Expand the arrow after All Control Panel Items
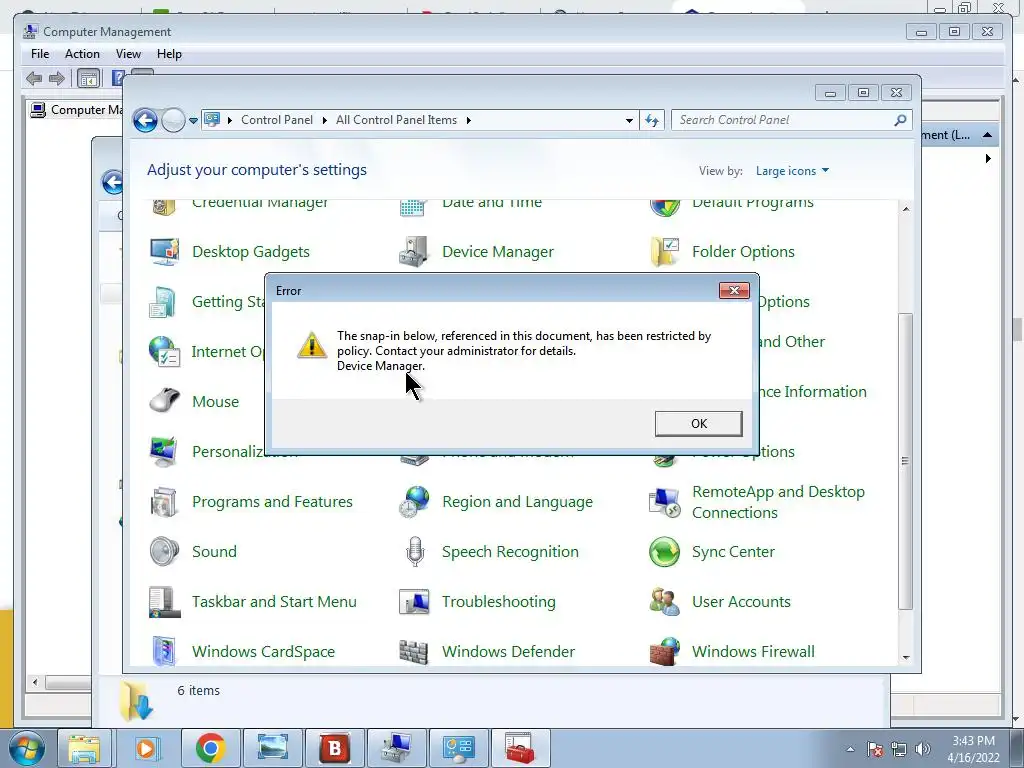1024x768 pixels. 468,120
